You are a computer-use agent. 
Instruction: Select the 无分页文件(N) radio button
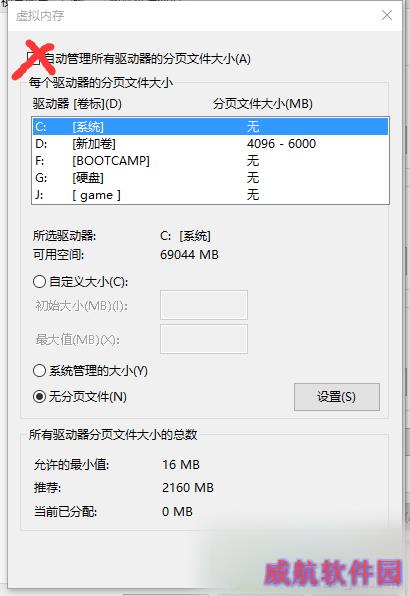click(x=40, y=397)
